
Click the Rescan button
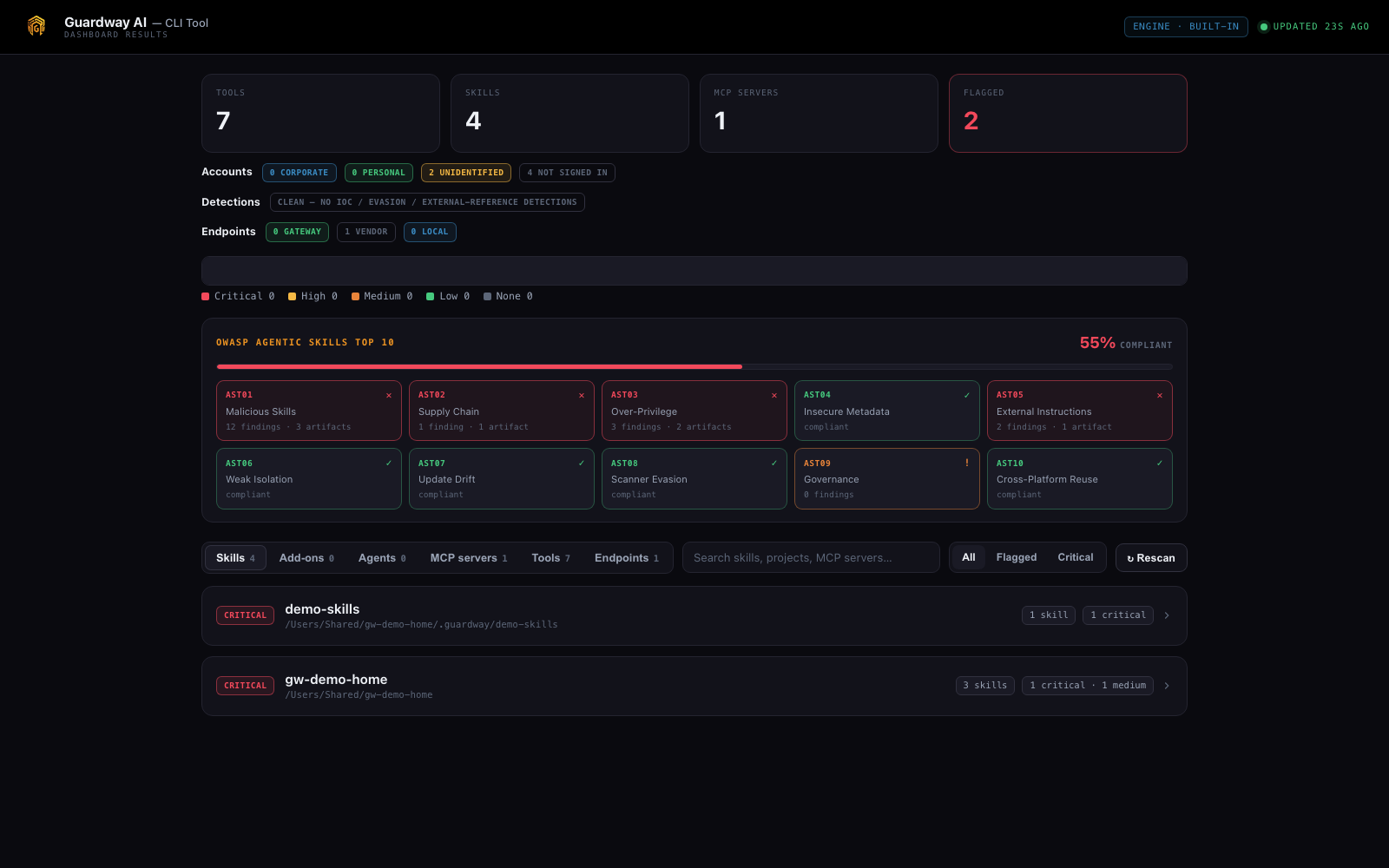click(x=1151, y=558)
